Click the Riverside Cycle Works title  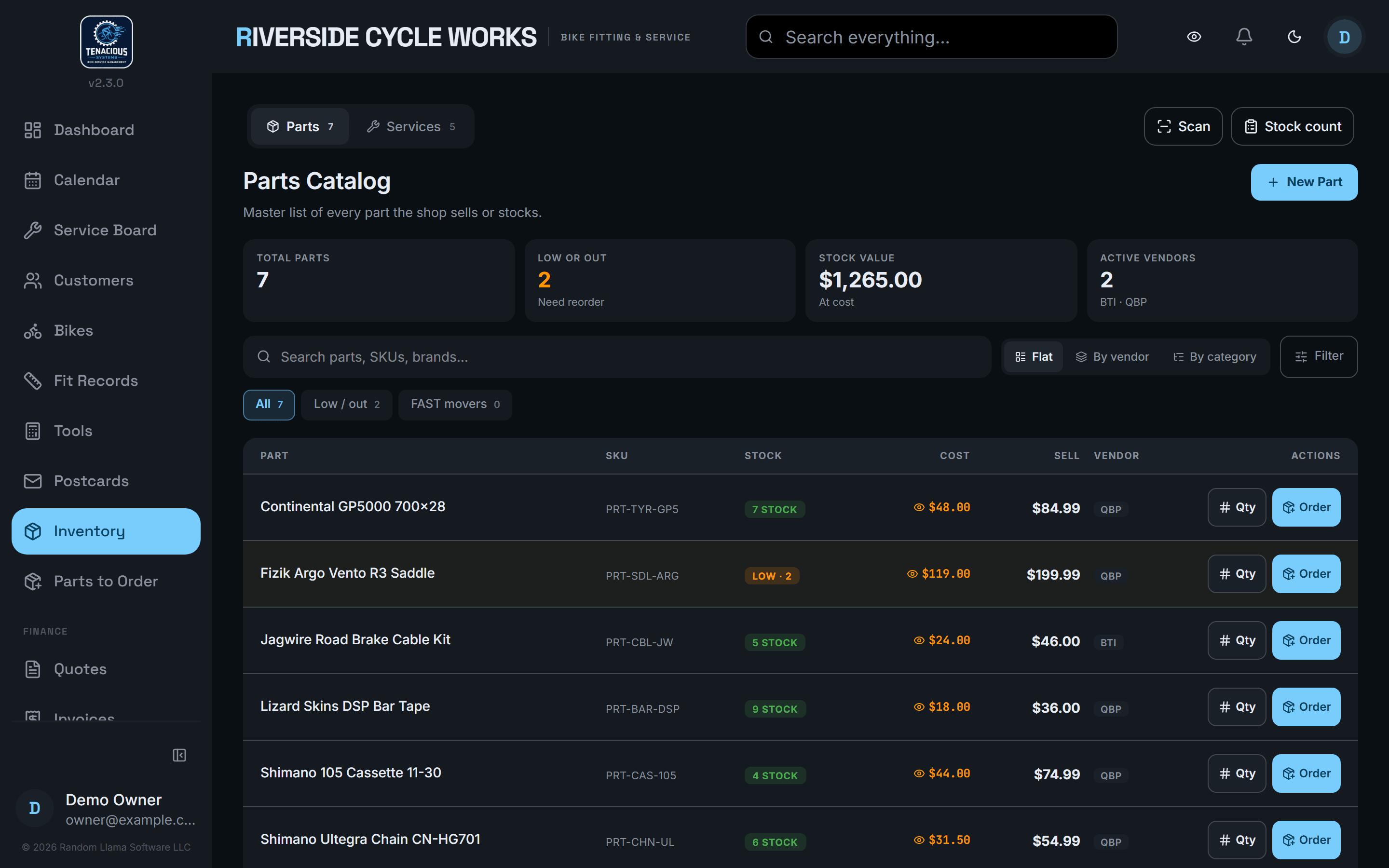pyautogui.click(x=386, y=37)
